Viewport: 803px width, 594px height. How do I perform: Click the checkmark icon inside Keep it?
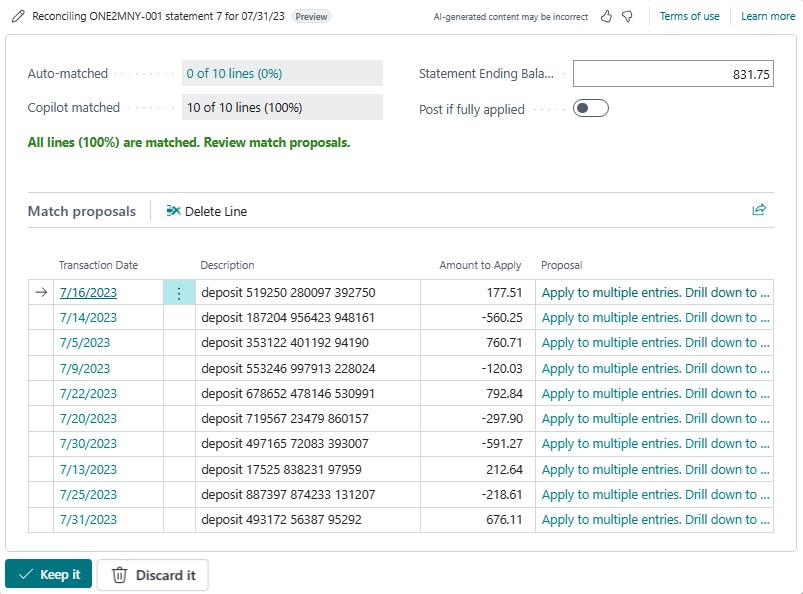coord(25,574)
